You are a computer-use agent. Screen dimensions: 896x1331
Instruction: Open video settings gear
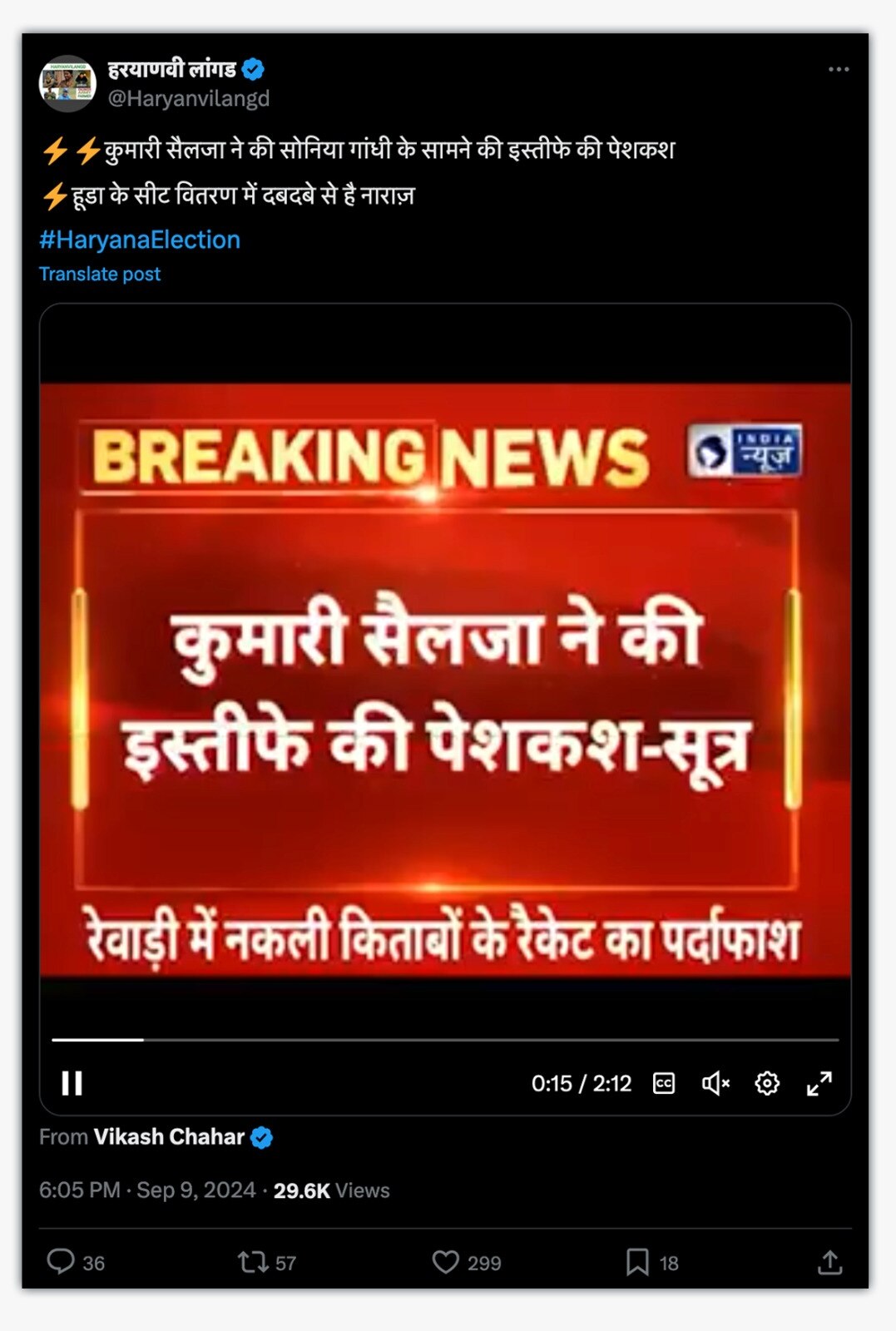coord(767,1083)
